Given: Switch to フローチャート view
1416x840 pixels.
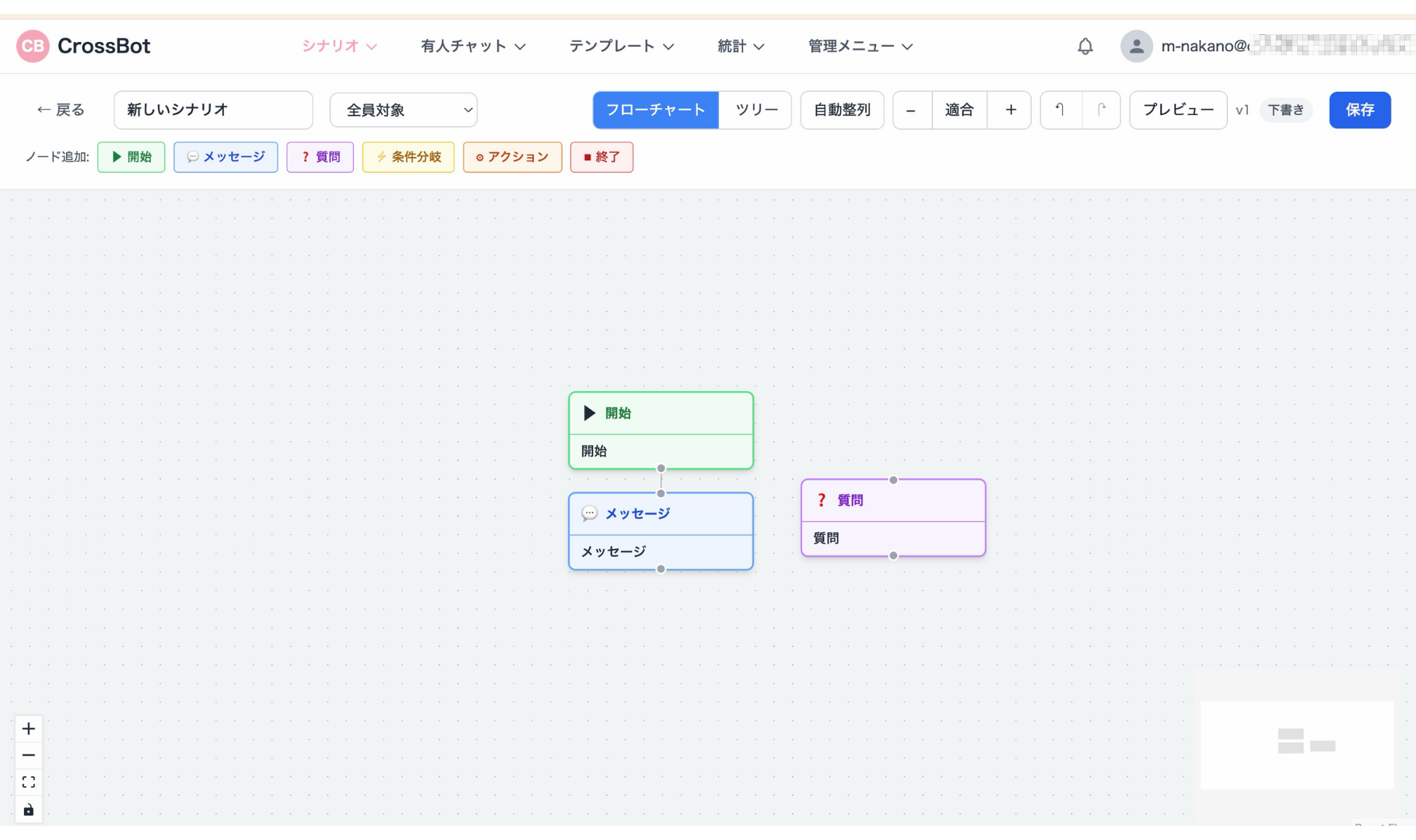Looking at the screenshot, I should 655,110.
